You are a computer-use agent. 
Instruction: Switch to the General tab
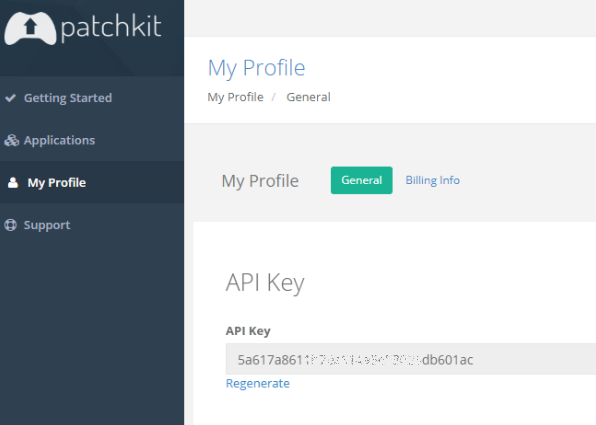coord(361,180)
